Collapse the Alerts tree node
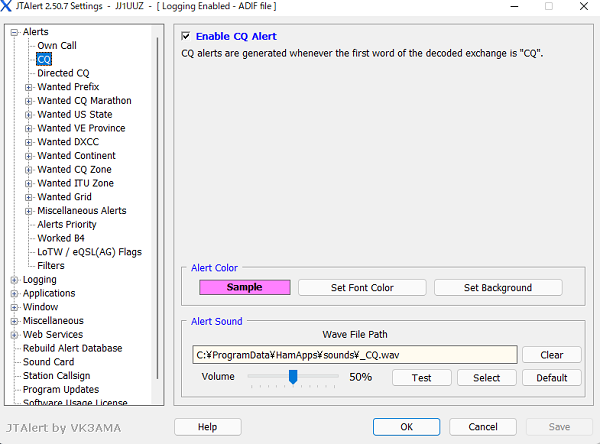Image resolution: width=600 pixels, height=444 pixels. (x=14, y=32)
